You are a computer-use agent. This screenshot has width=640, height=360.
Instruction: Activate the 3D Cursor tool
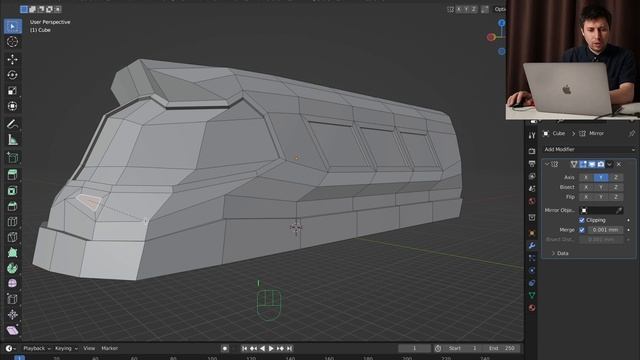coord(13,42)
